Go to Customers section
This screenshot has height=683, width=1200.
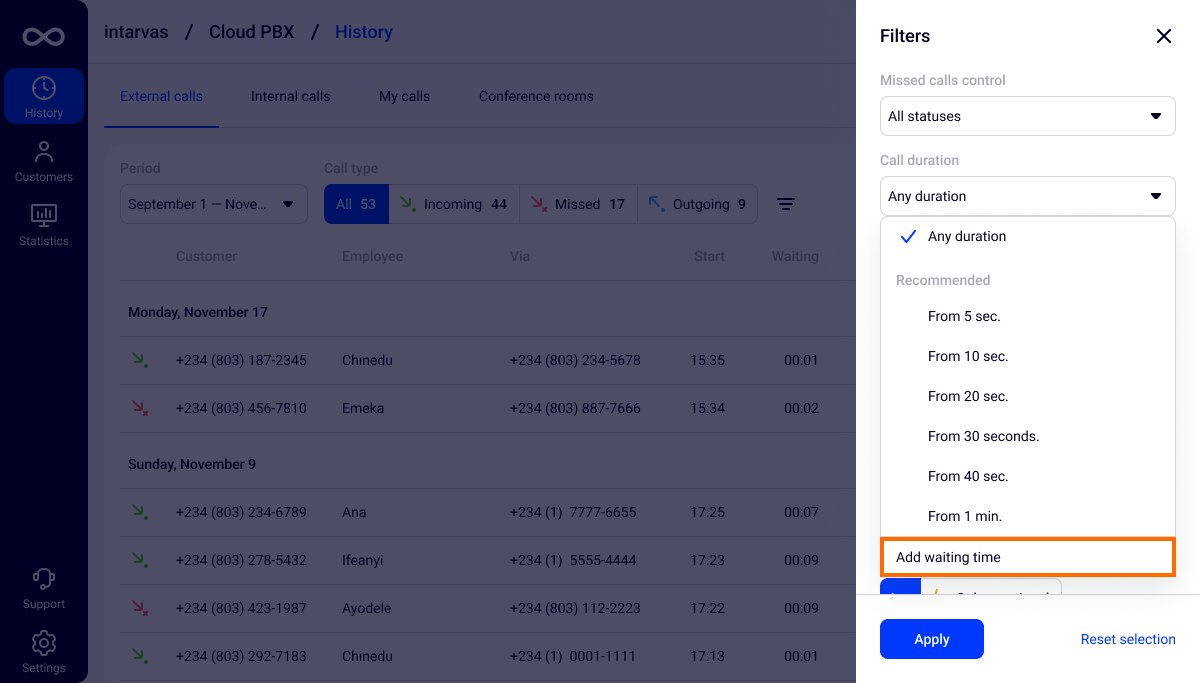tap(43, 161)
